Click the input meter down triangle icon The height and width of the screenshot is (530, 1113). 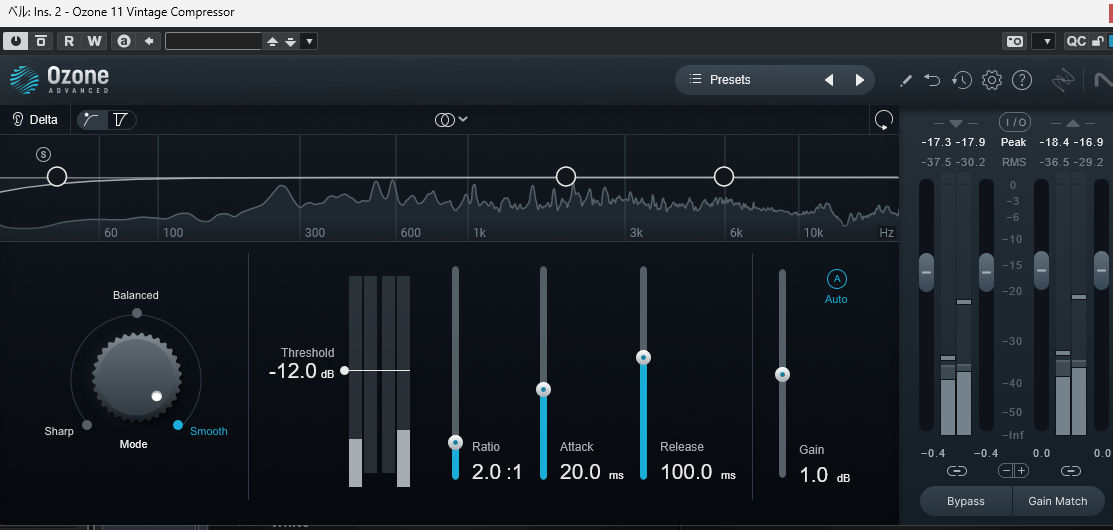(955, 124)
